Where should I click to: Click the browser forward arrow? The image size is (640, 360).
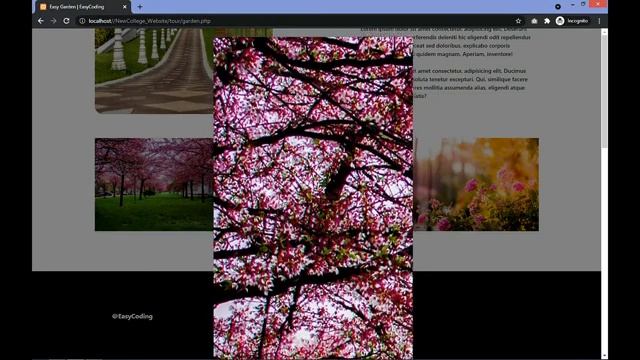[x=53, y=21]
